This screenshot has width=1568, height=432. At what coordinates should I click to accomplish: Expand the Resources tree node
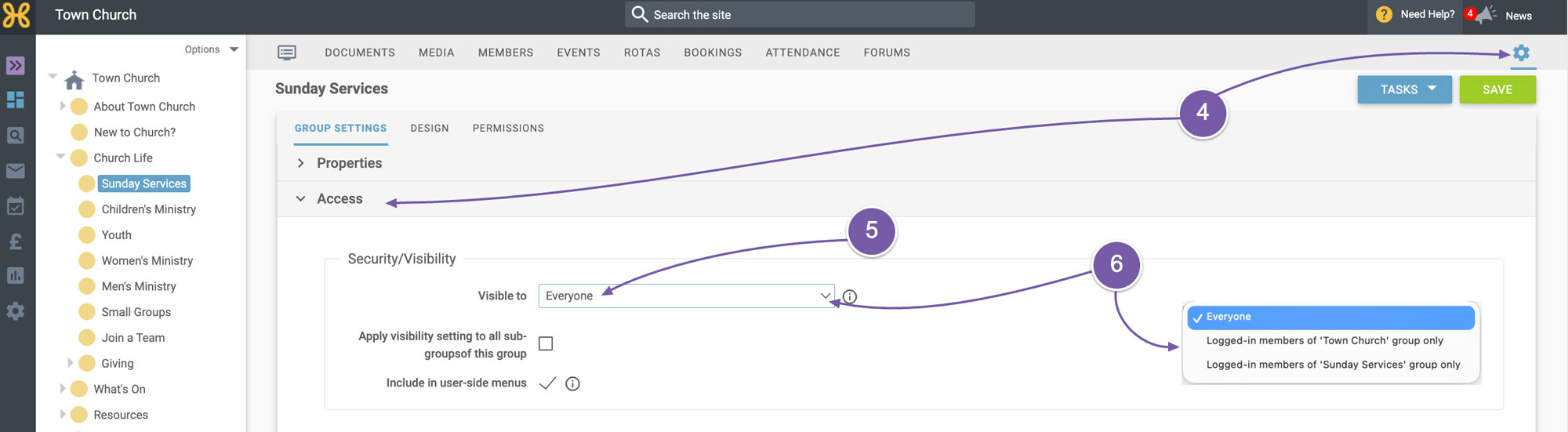[63, 415]
